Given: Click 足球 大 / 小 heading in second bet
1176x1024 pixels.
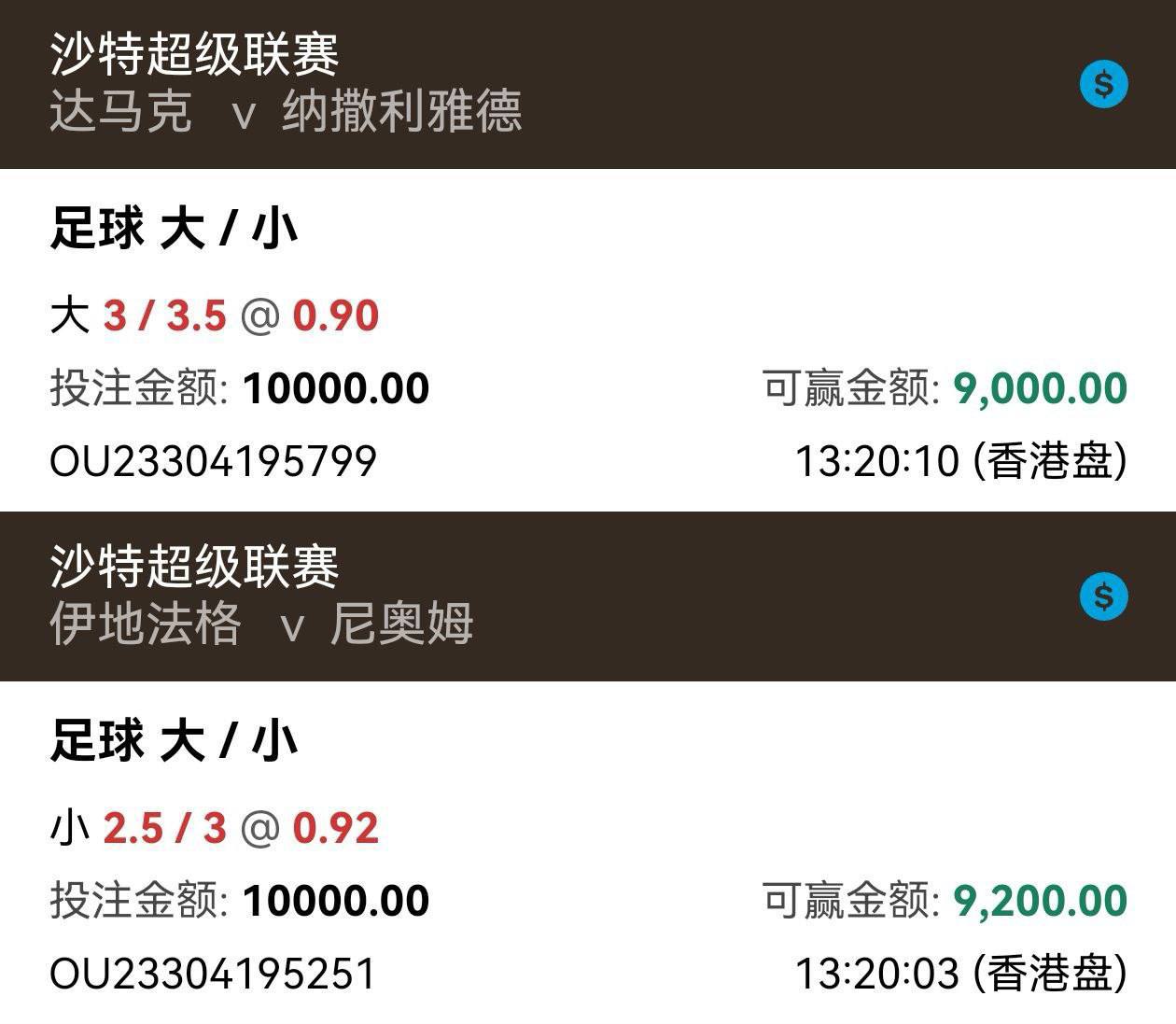Looking at the screenshot, I should pyautogui.click(x=174, y=742).
